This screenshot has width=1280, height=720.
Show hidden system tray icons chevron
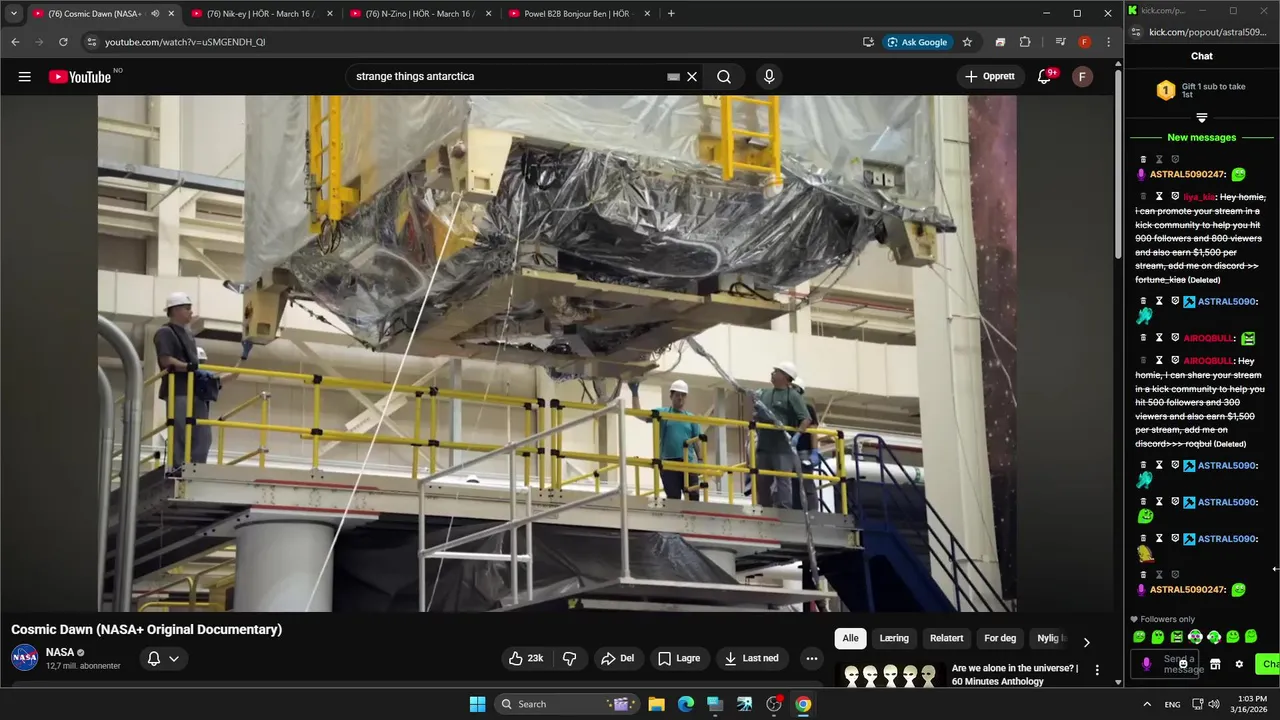point(1146,704)
